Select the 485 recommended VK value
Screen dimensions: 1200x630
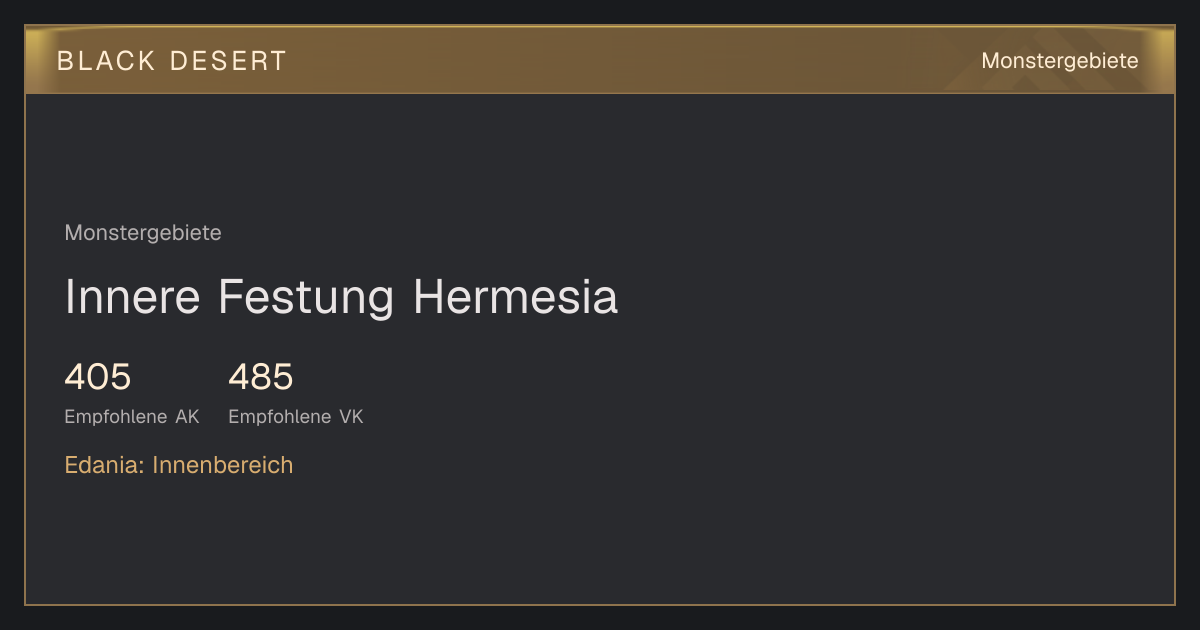click(x=261, y=377)
